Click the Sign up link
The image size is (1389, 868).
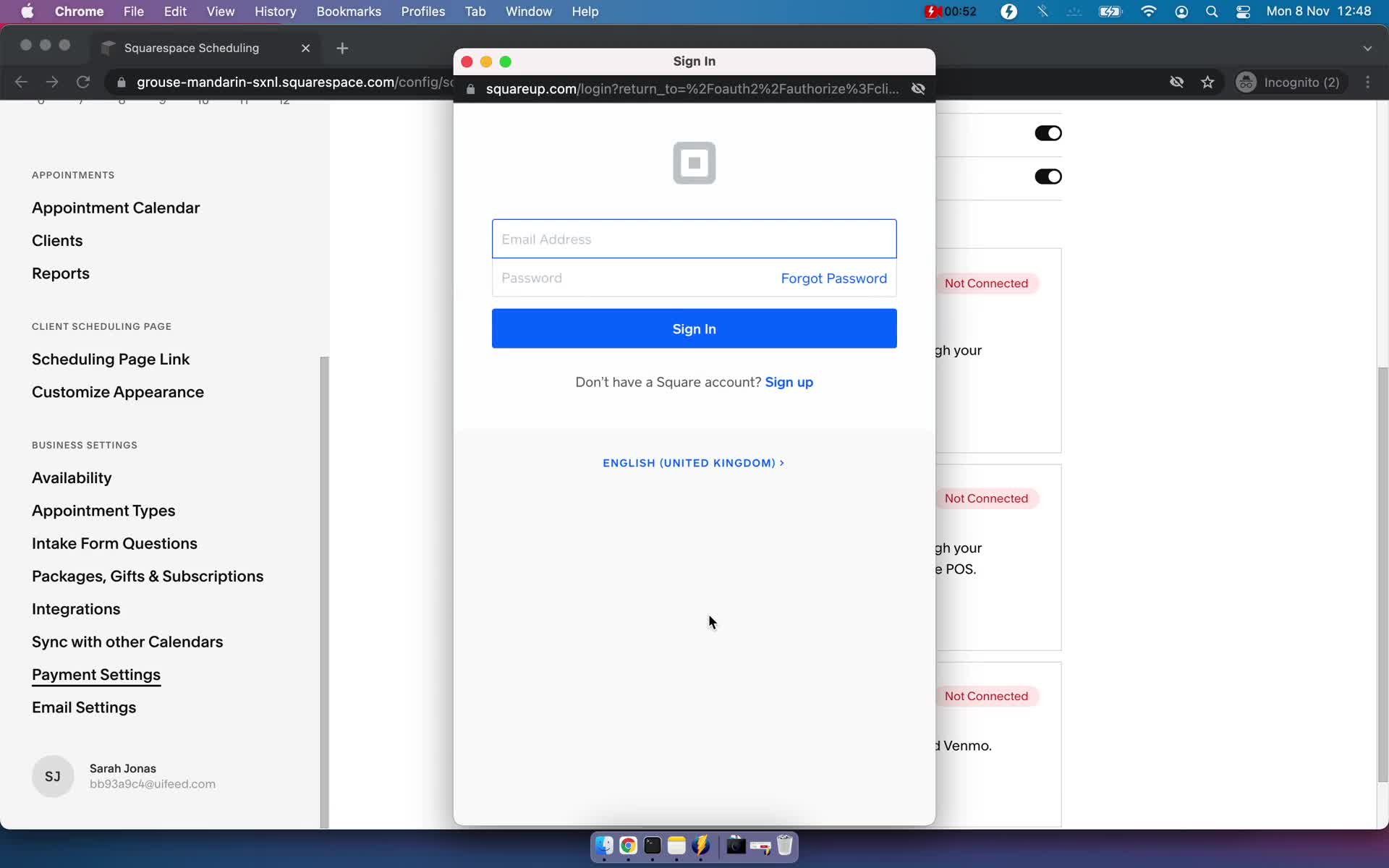click(789, 382)
